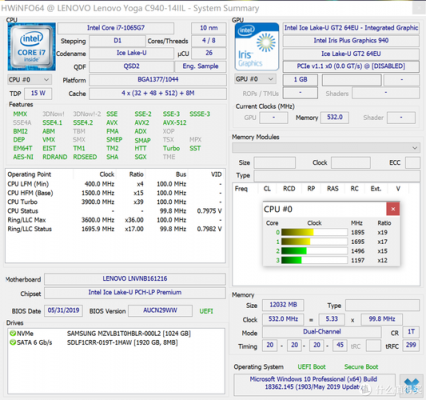
Task: Click the RCD column header
Action: coord(289,189)
